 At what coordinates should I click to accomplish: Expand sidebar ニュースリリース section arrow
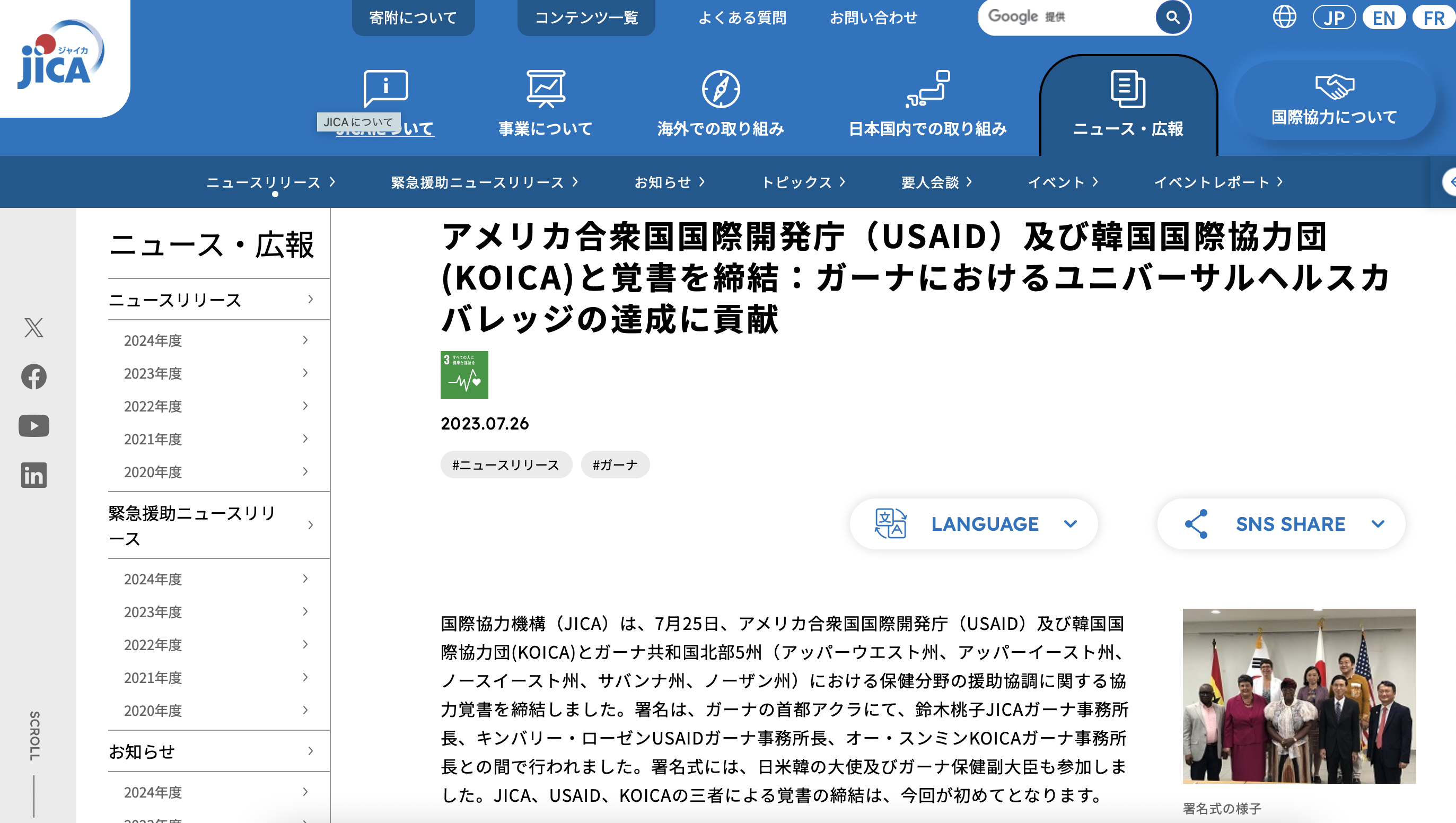click(310, 299)
